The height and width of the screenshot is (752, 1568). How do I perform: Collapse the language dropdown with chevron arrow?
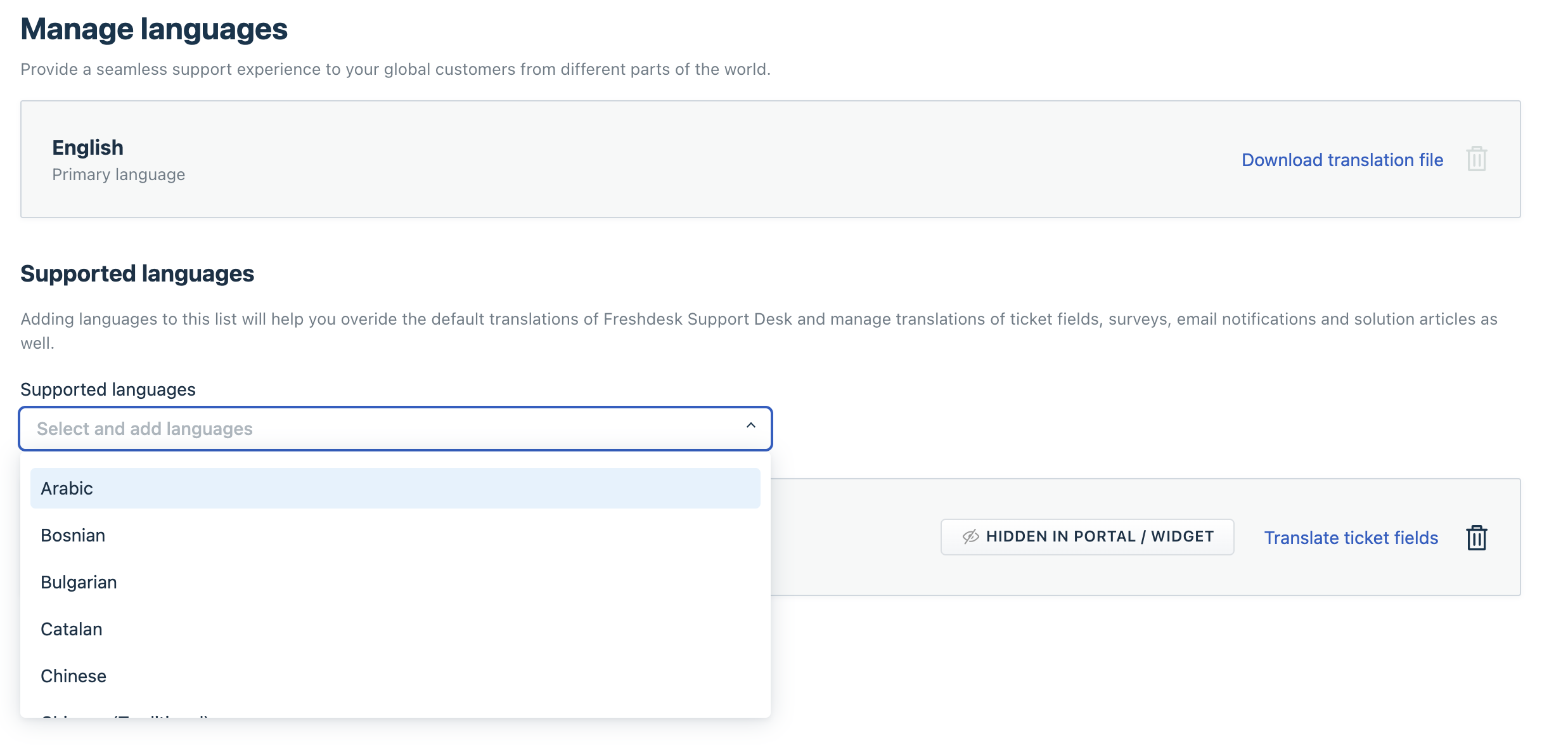(x=750, y=426)
